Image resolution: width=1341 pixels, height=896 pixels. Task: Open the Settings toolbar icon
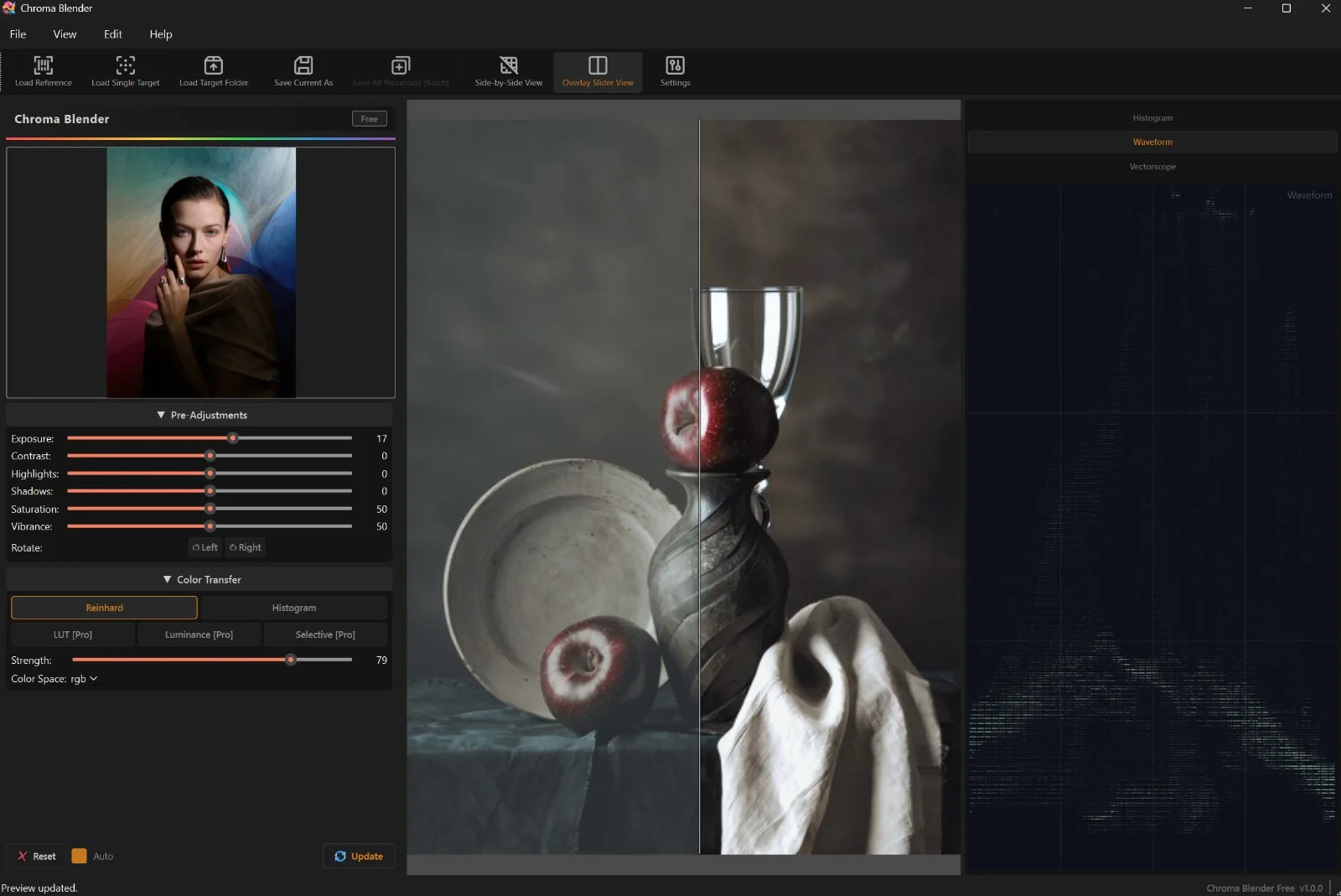click(675, 71)
